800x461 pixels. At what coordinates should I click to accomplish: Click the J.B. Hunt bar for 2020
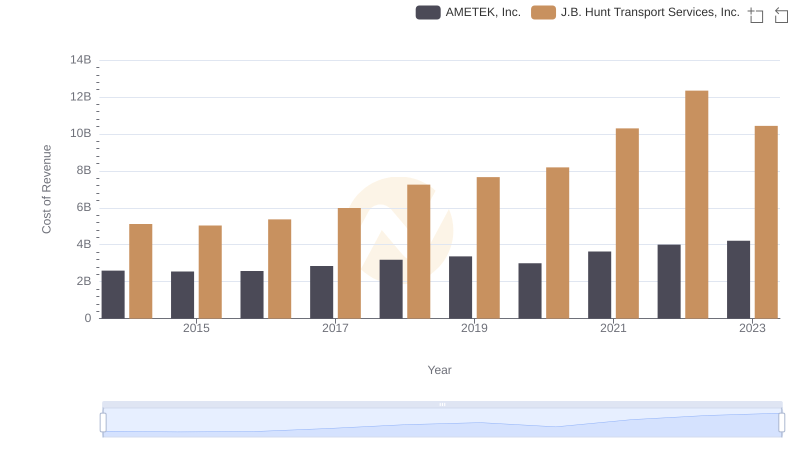[x=558, y=243]
